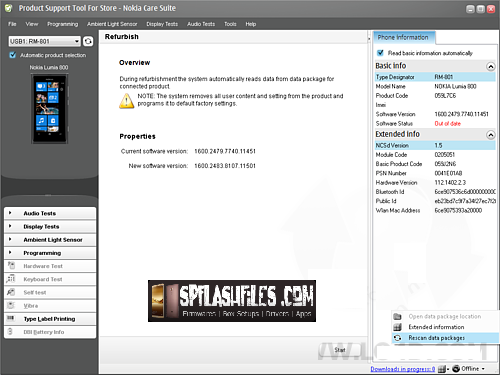Open the Ambient Light Sensor menu
This screenshot has height=375, width=500.
(112, 24)
